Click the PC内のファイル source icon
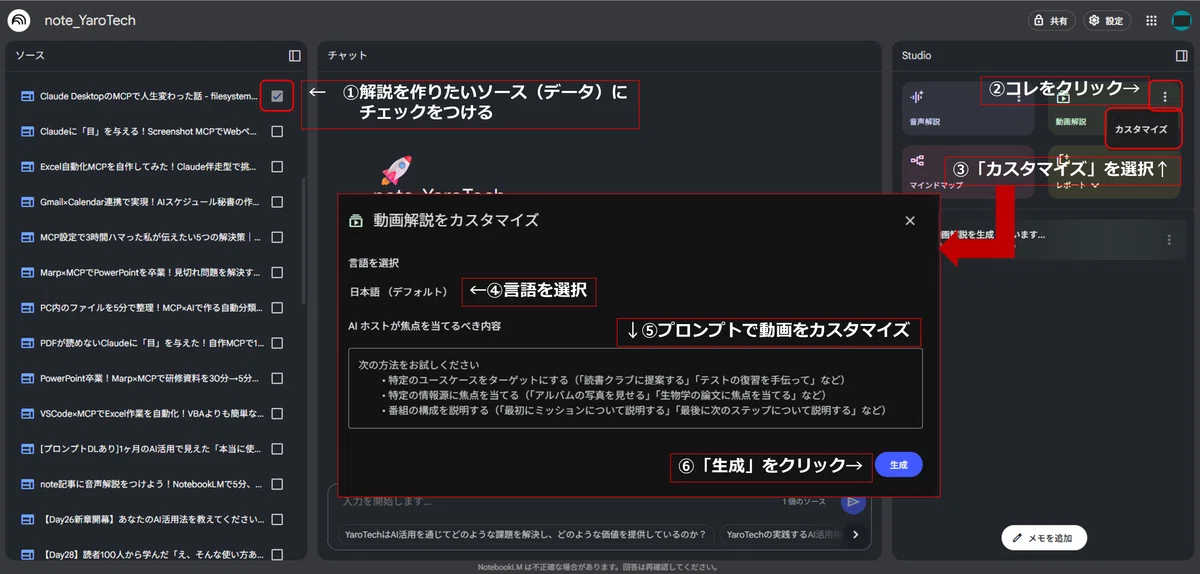Screen dimensions: 1200x574 point(27,308)
